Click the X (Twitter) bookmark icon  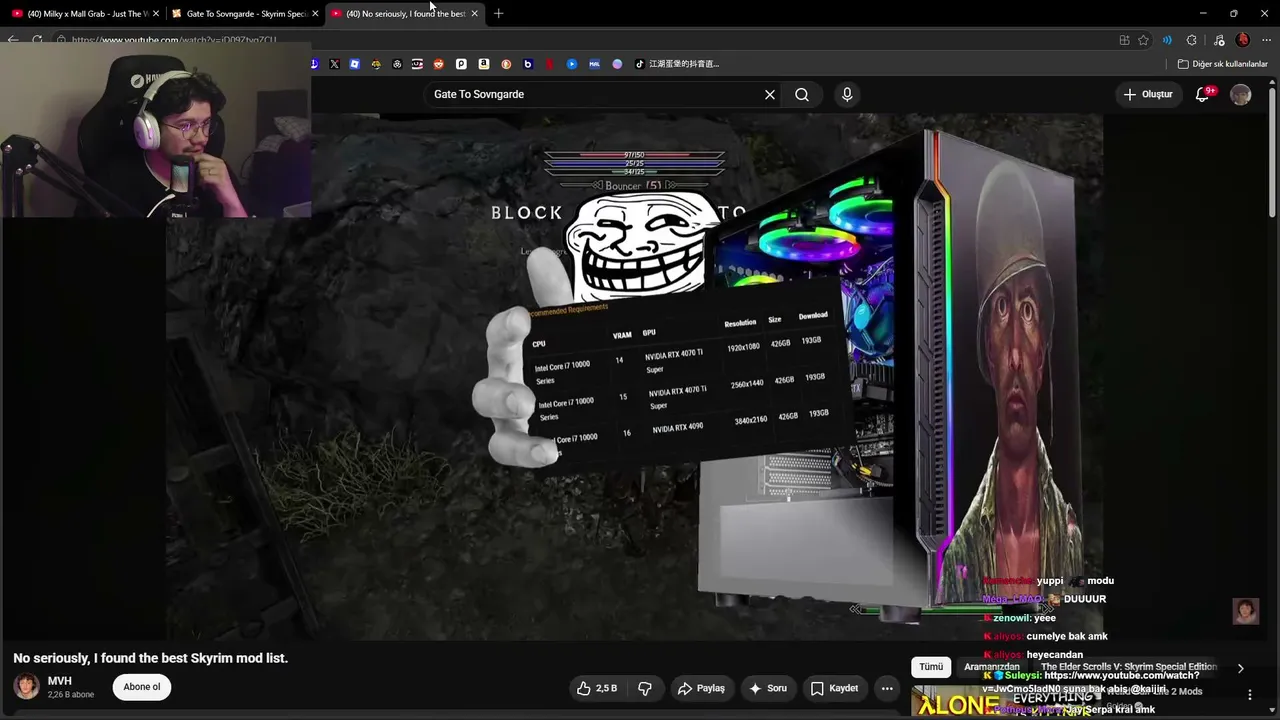click(x=334, y=64)
